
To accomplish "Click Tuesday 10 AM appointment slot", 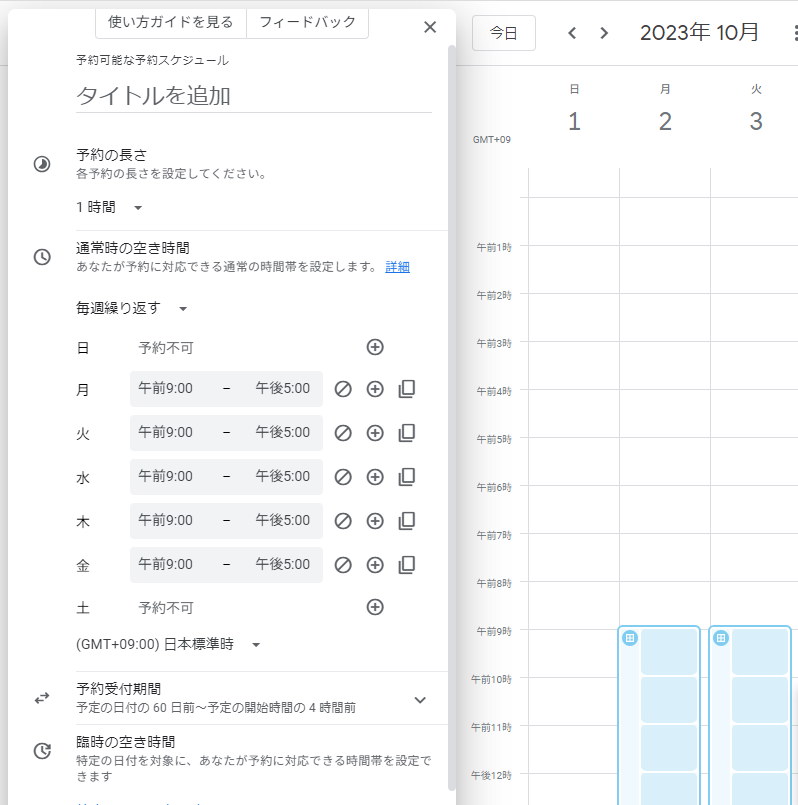I will [x=759, y=700].
